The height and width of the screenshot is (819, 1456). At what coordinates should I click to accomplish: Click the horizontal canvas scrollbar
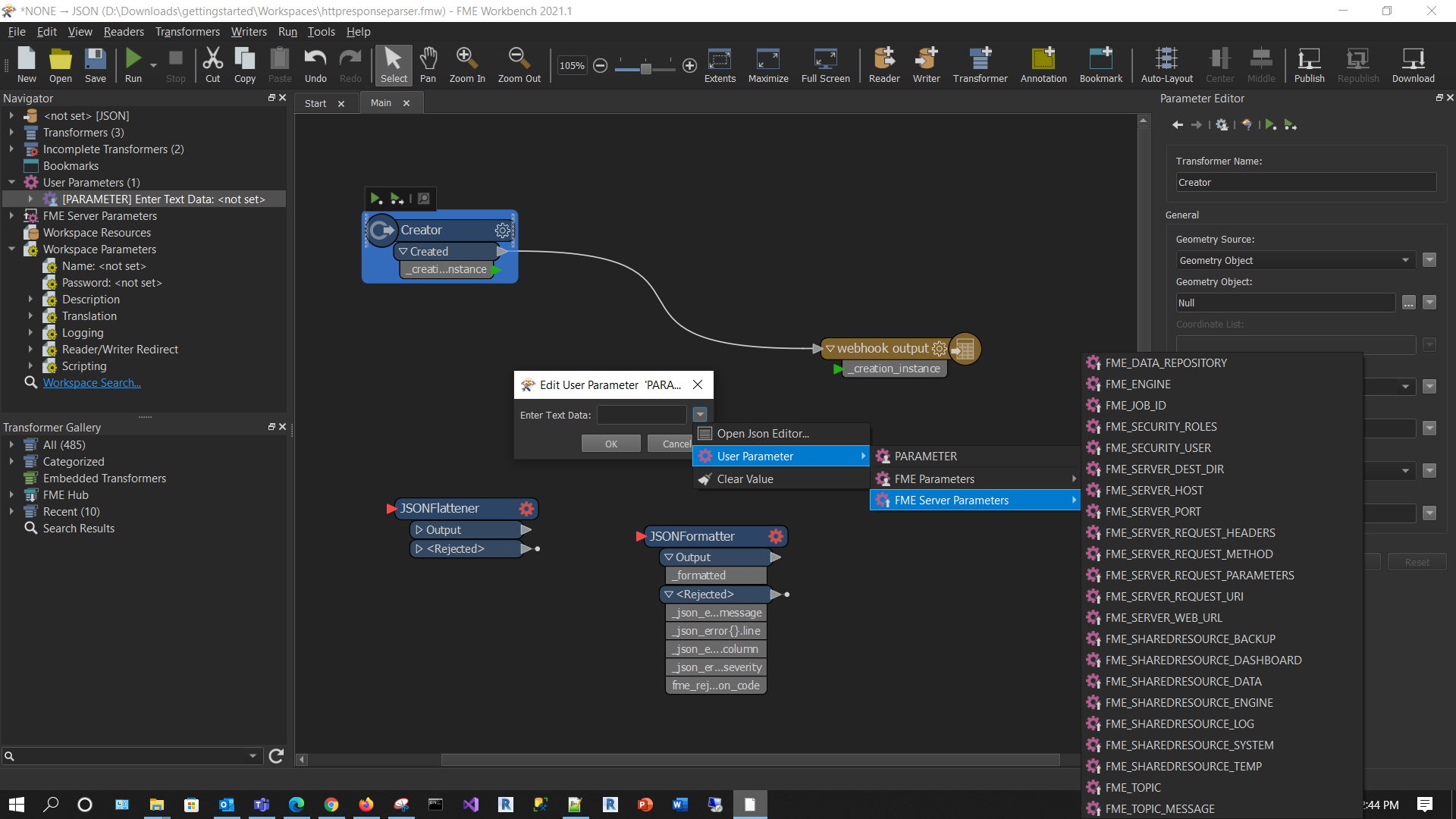click(749, 759)
